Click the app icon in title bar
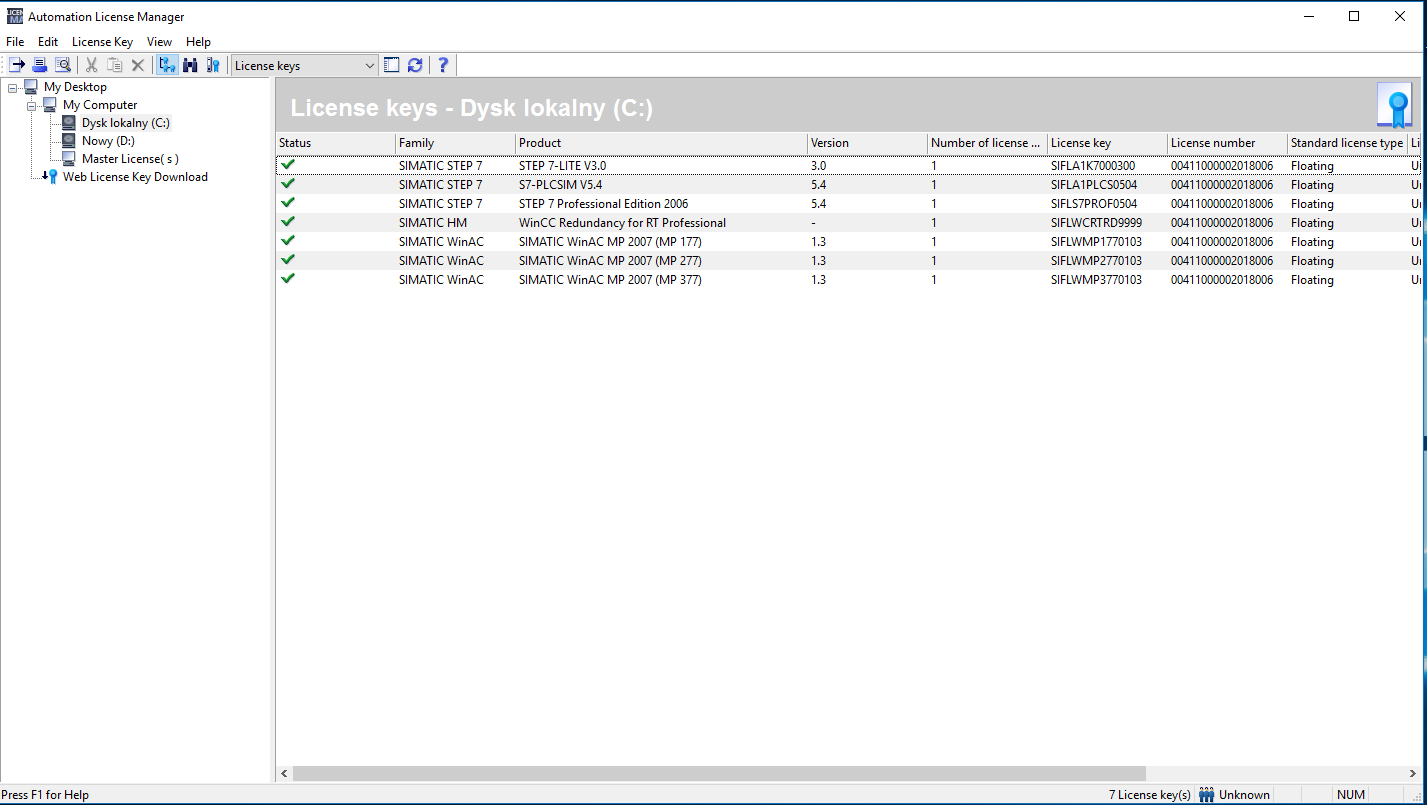 [14, 16]
